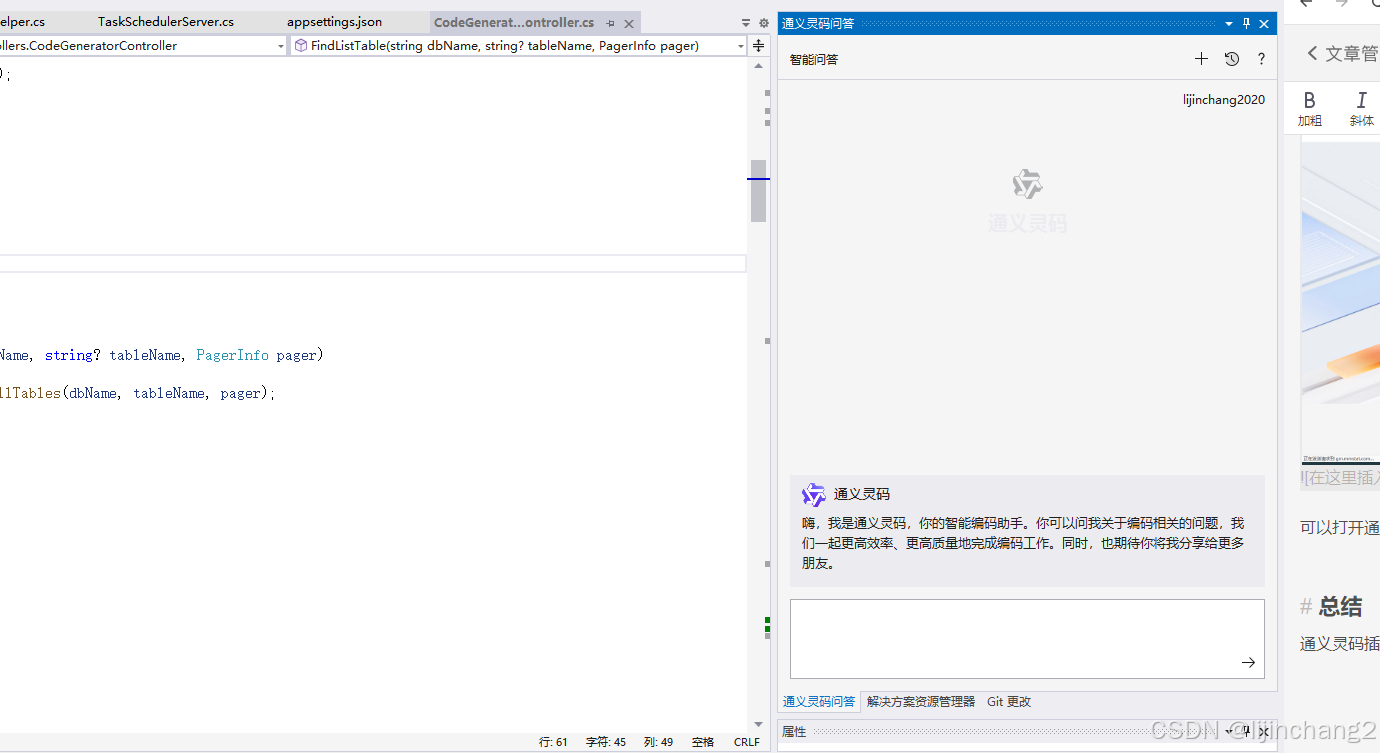Click the chat message input box
1380x753 pixels.
1027,639
